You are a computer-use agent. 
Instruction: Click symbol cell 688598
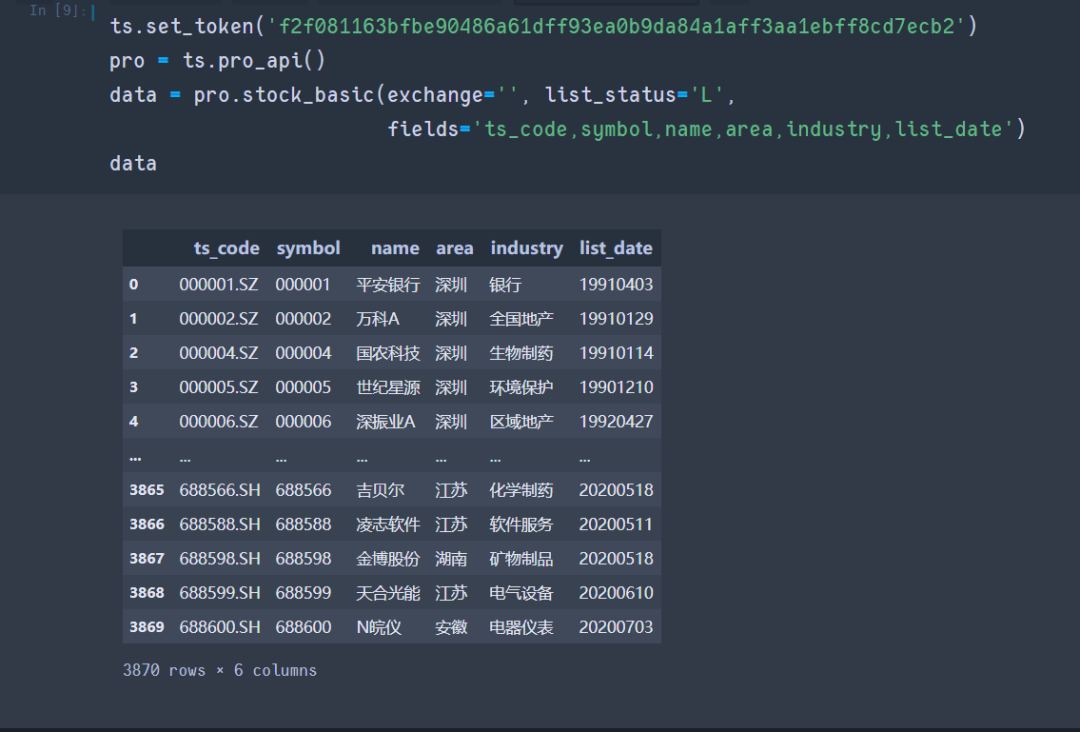(303, 558)
